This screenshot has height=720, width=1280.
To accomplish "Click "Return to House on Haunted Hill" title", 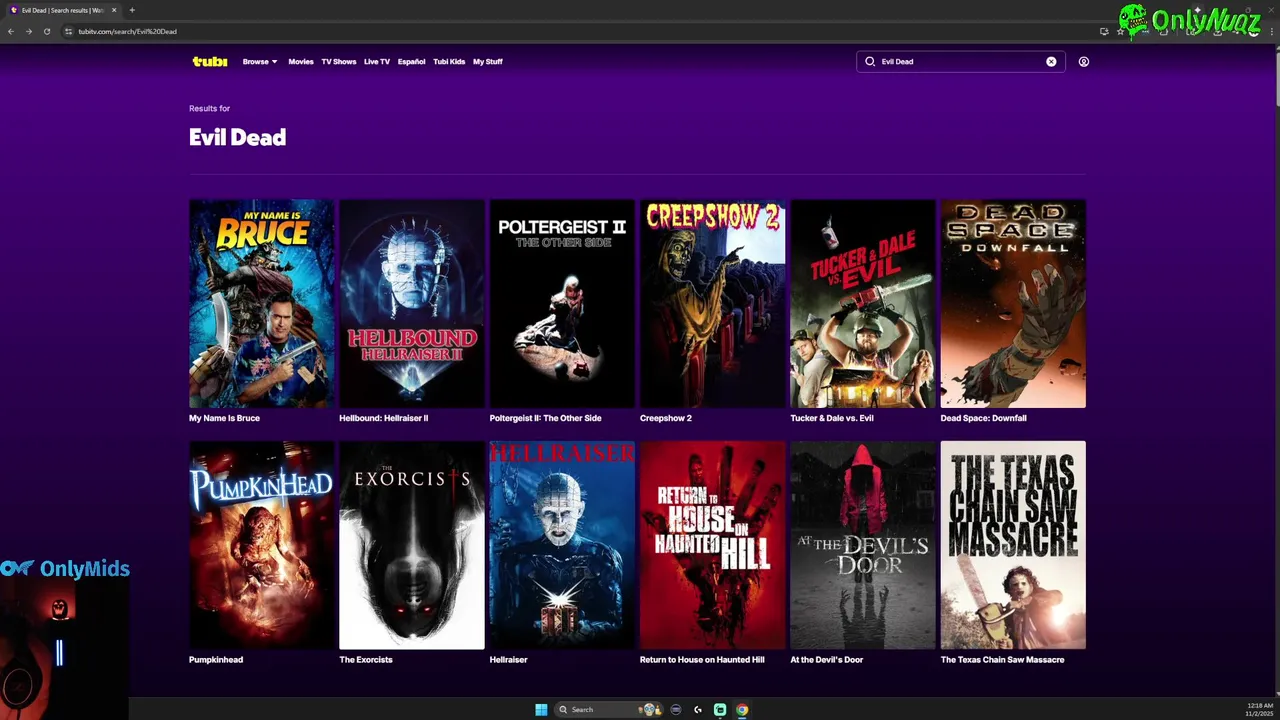I will tap(702, 660).
